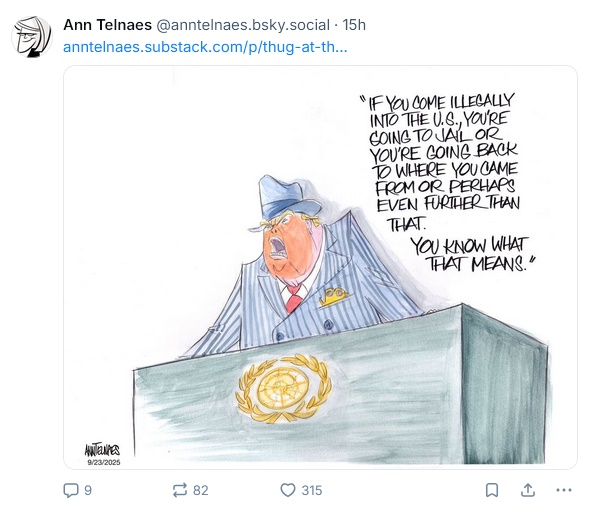This screenshot has height=510, width=610.
Task: Open the reply speech bubble icon
Action: [71, 490]
